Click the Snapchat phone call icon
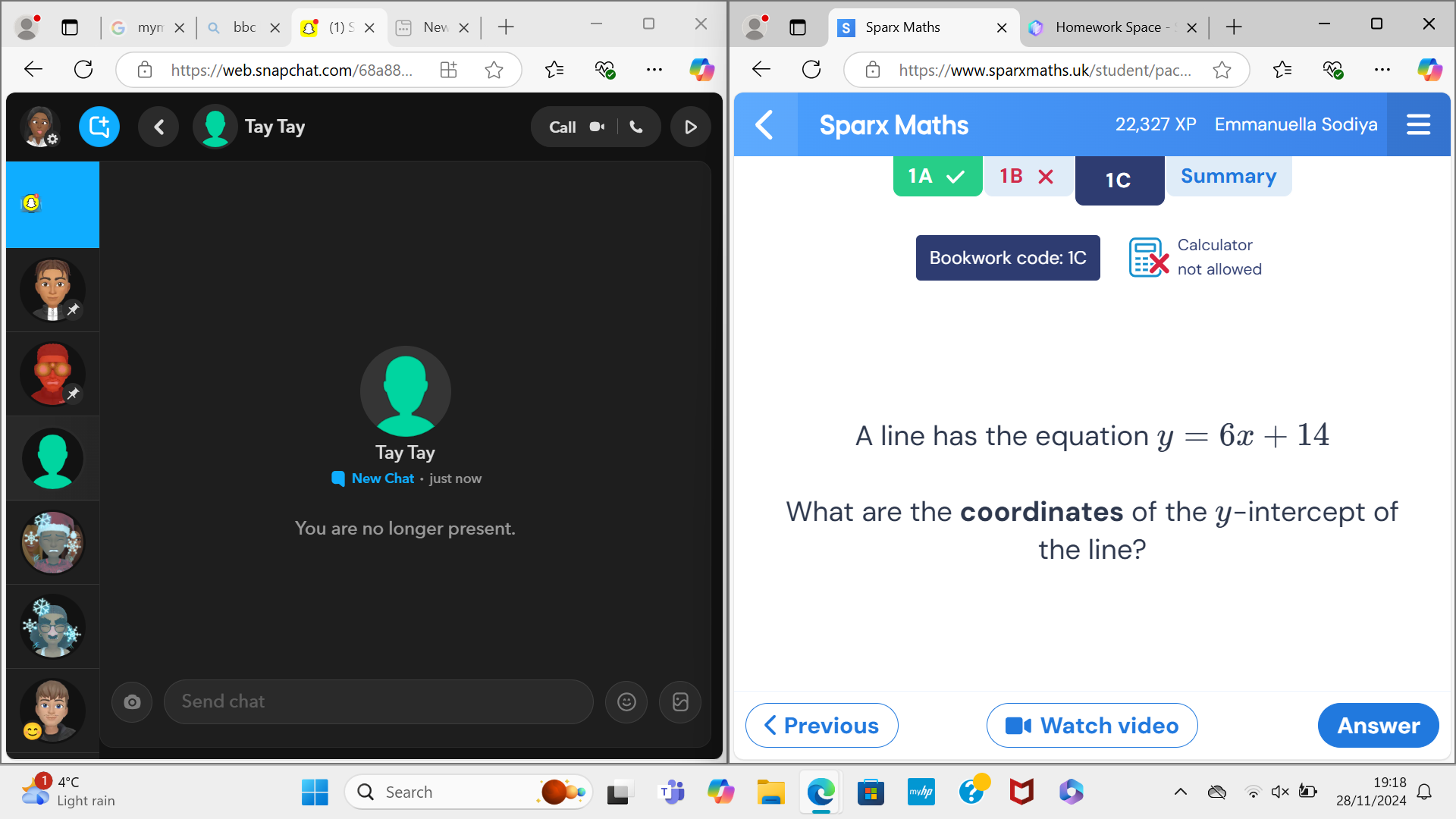The image size is (1456, 819). tap(637, 127)
